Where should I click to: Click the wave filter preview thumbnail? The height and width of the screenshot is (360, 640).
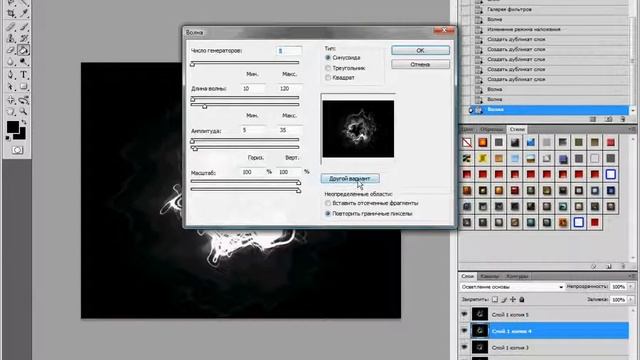pyautogui.click(x=358, y=129)
